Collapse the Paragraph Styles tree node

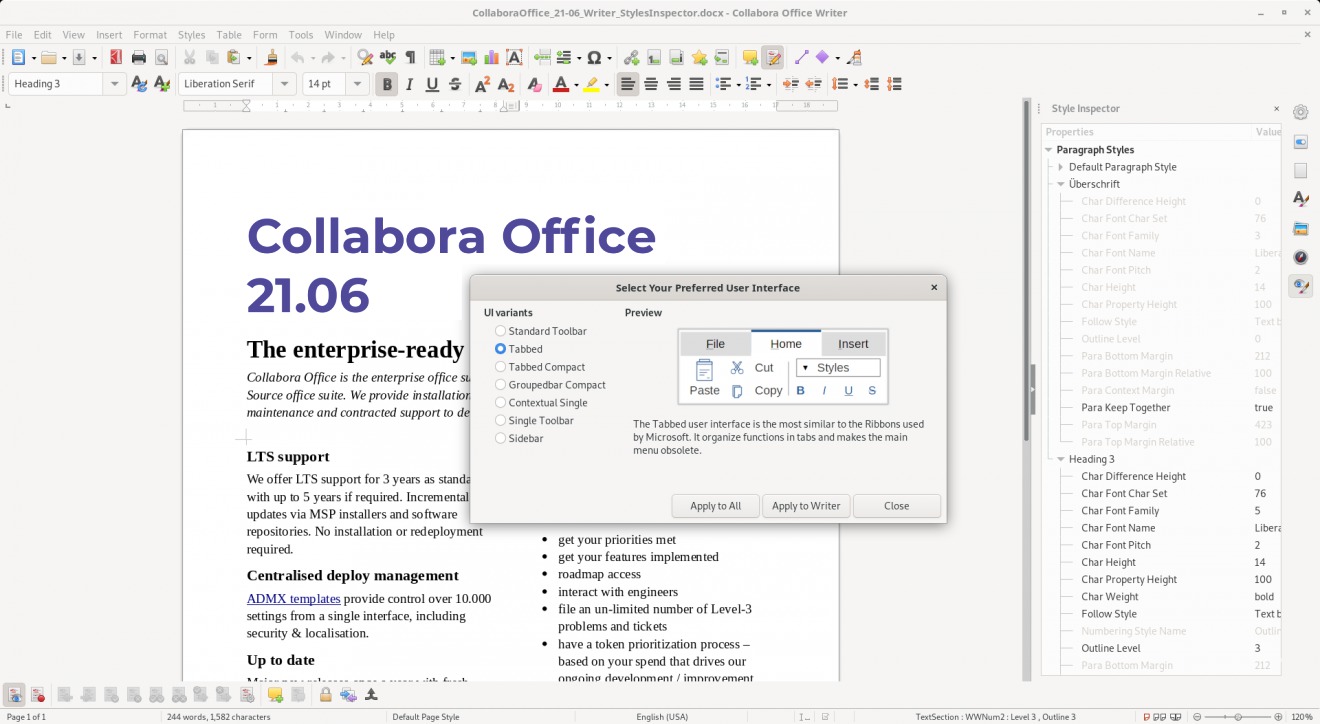pyautogui.click(x=1049, y=150)
